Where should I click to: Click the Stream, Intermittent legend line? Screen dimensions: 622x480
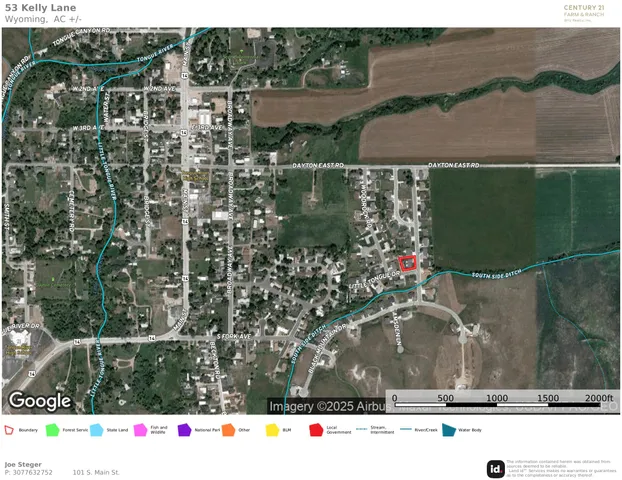[361, 429]
